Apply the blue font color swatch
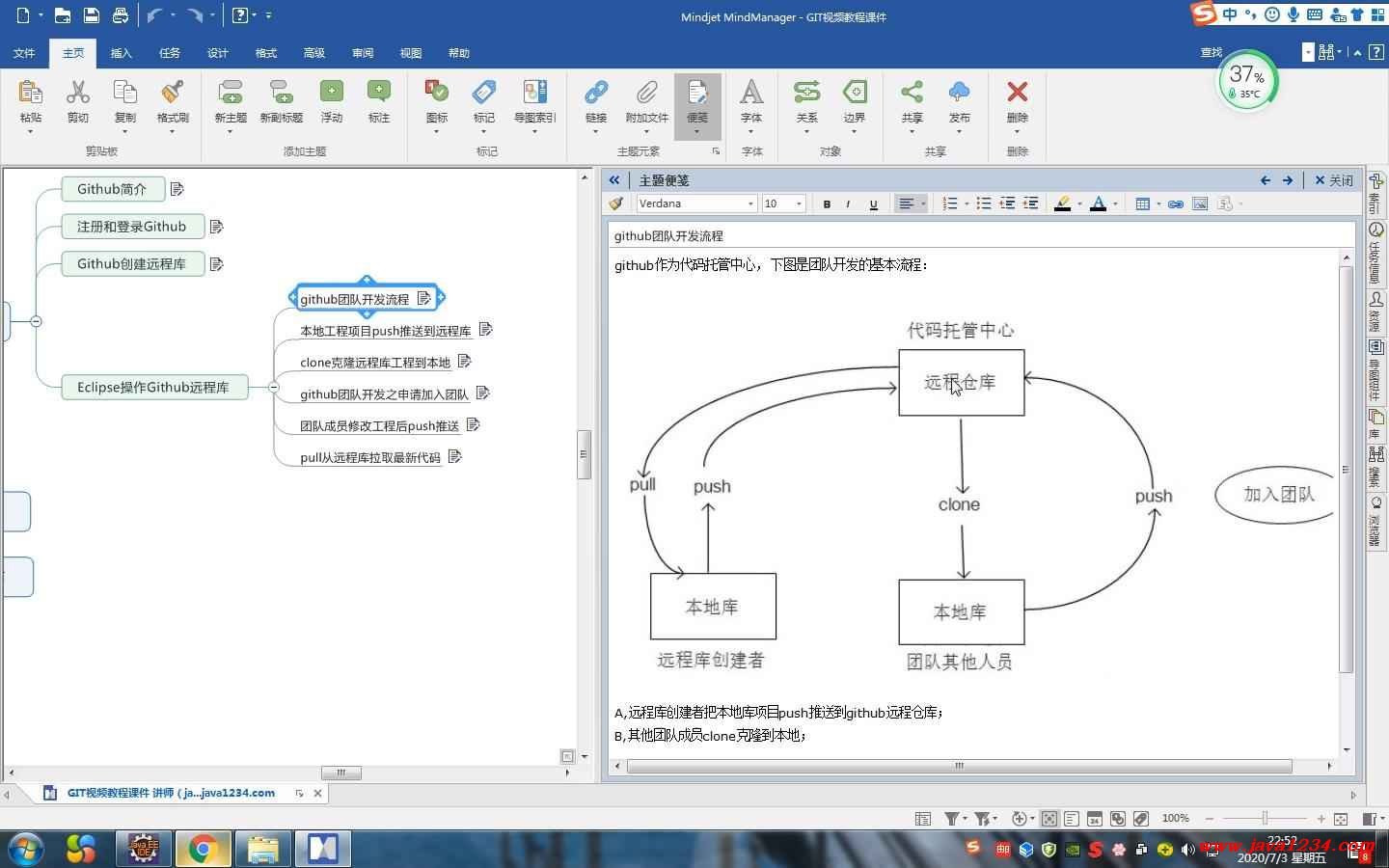Image resolution: width=1389 pixels, height=868 pixels. [x=1098, y=203]
